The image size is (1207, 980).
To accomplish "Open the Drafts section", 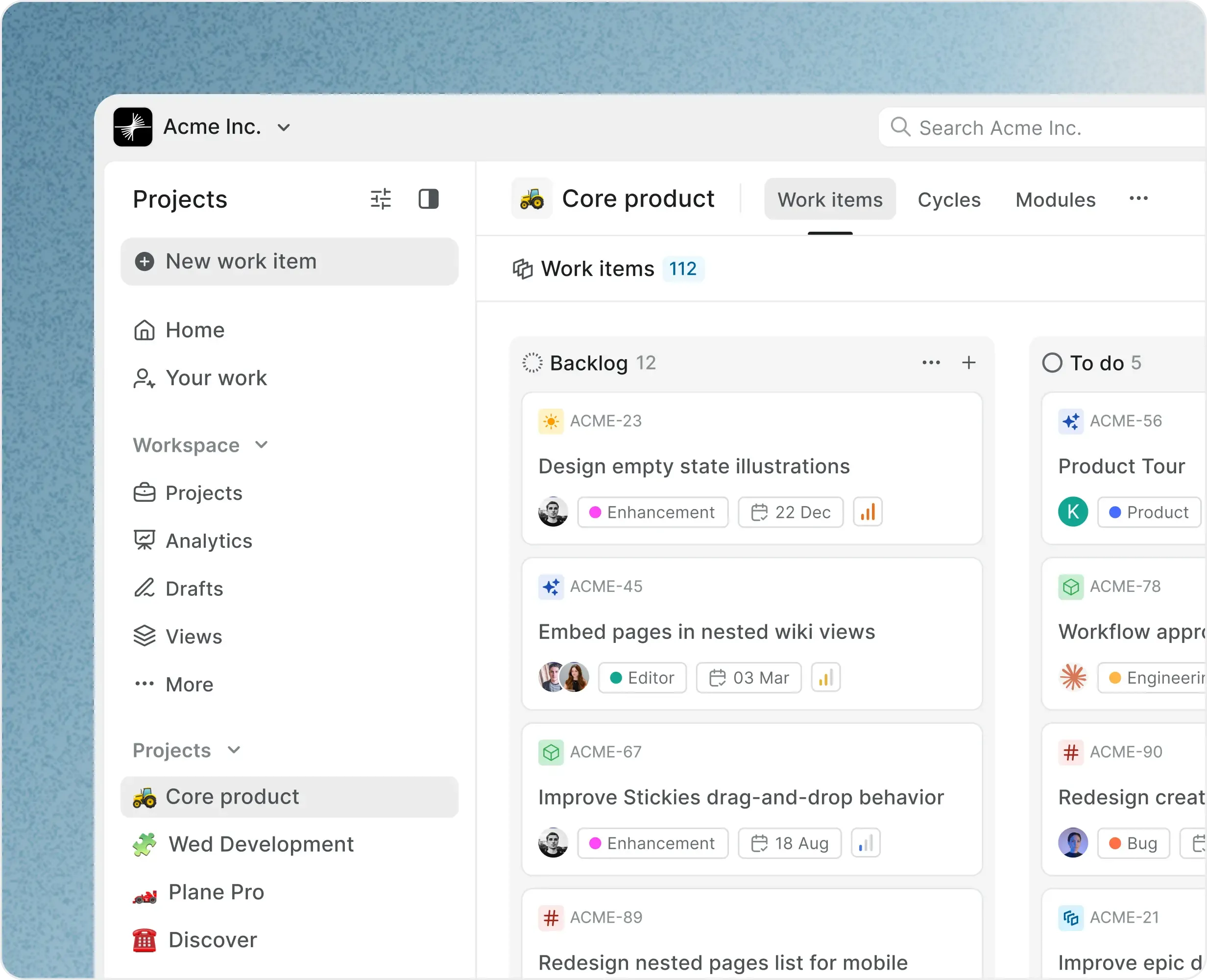I will tap(193, 588).
